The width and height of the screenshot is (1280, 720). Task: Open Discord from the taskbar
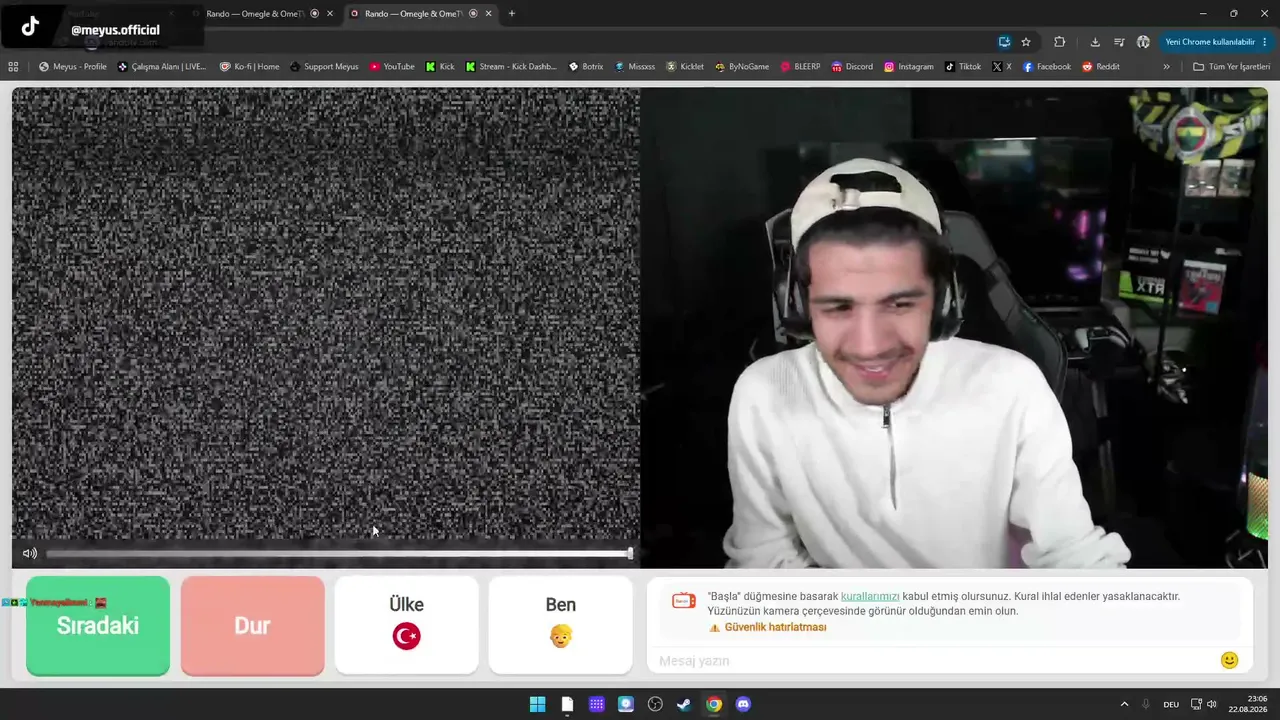[x=743, y=704]
